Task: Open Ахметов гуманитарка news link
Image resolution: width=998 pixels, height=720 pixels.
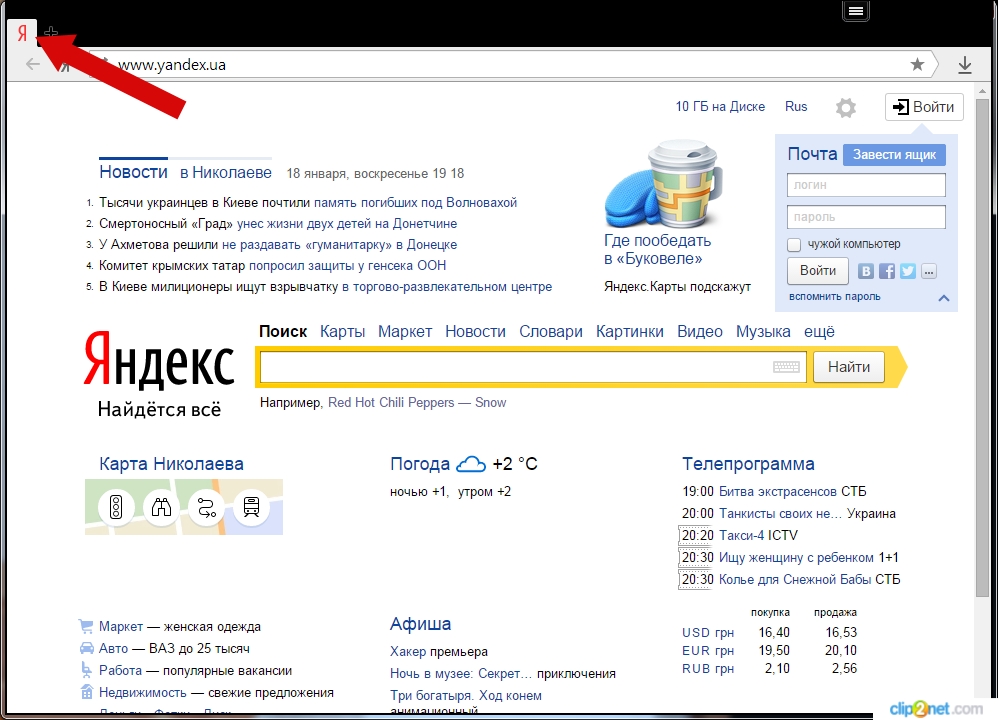Action: pos(339,244)
